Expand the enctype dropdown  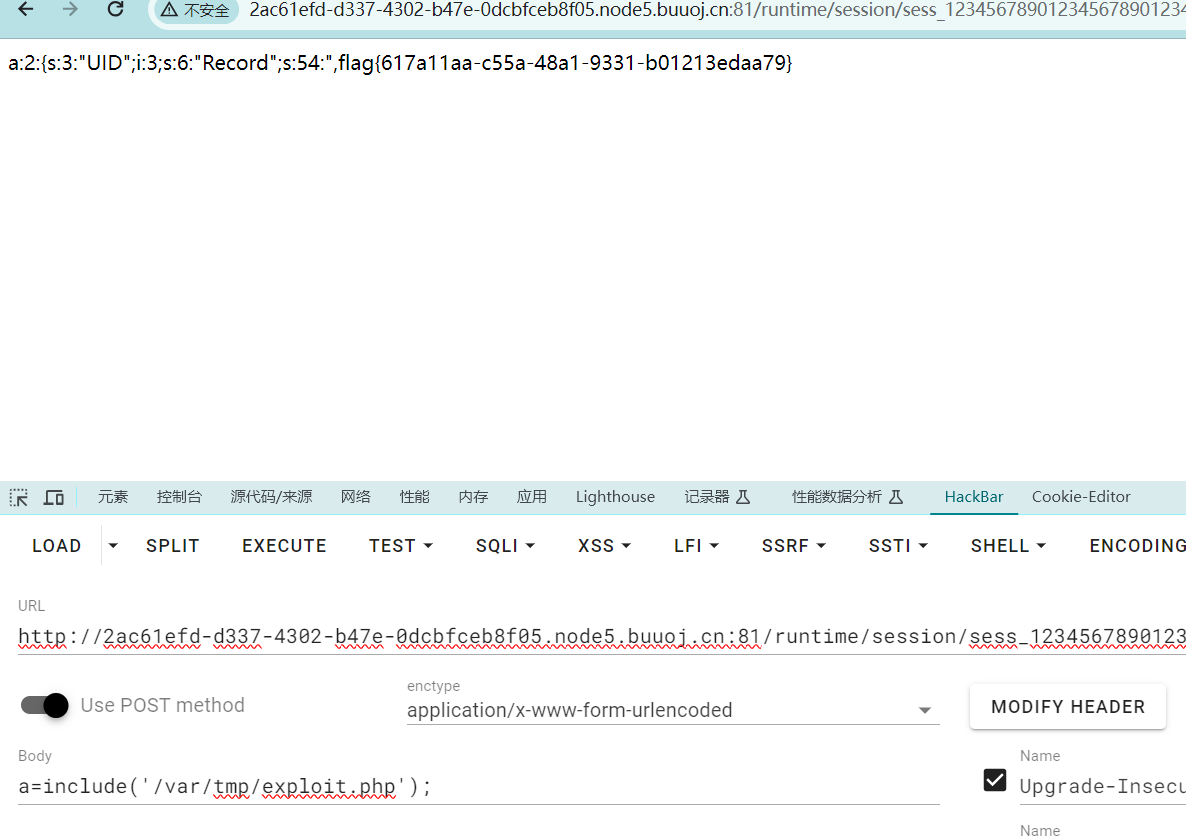pos(924,711)
